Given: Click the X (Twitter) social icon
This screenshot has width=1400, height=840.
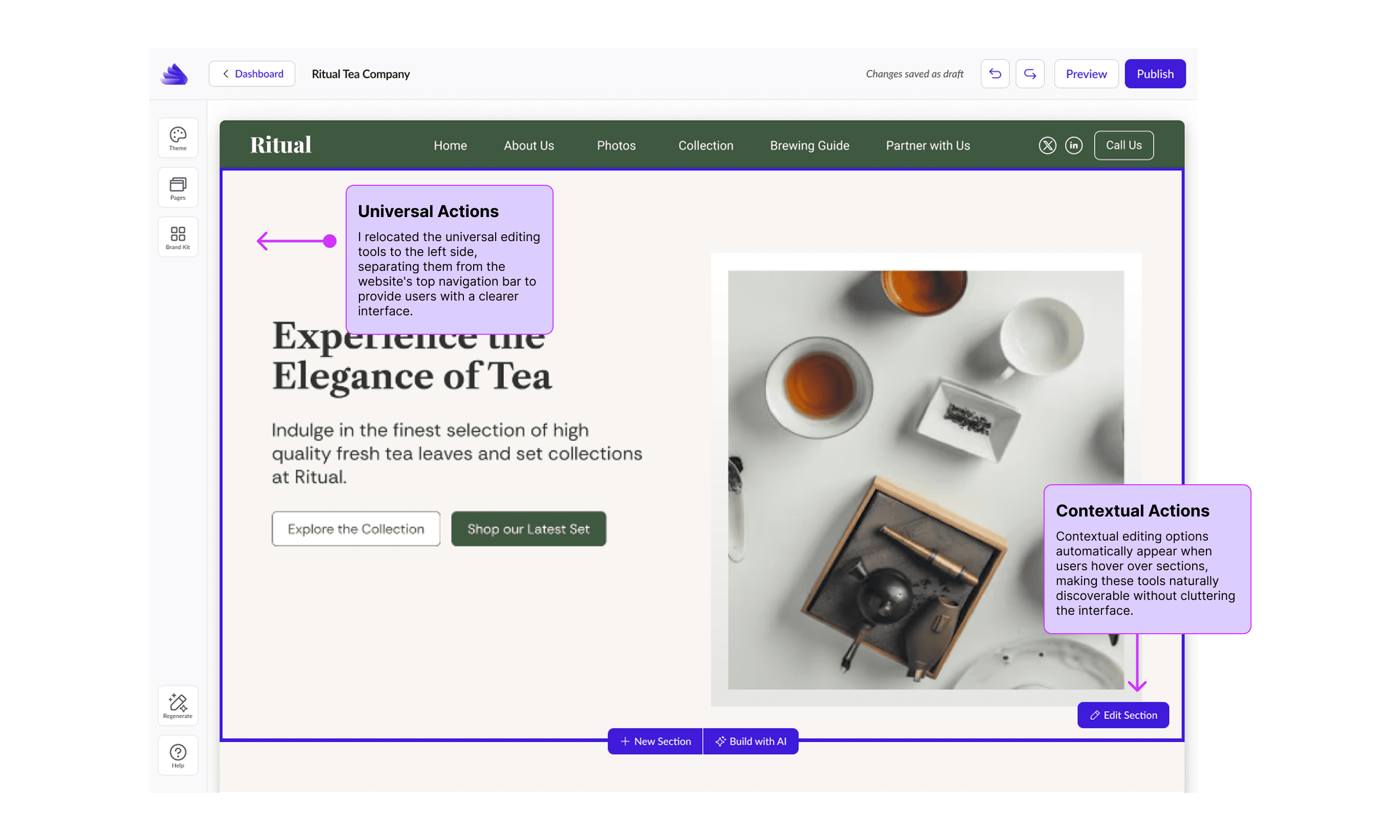Looking at the screenshot, I should pyautogui.click(x=1047, y=145).
